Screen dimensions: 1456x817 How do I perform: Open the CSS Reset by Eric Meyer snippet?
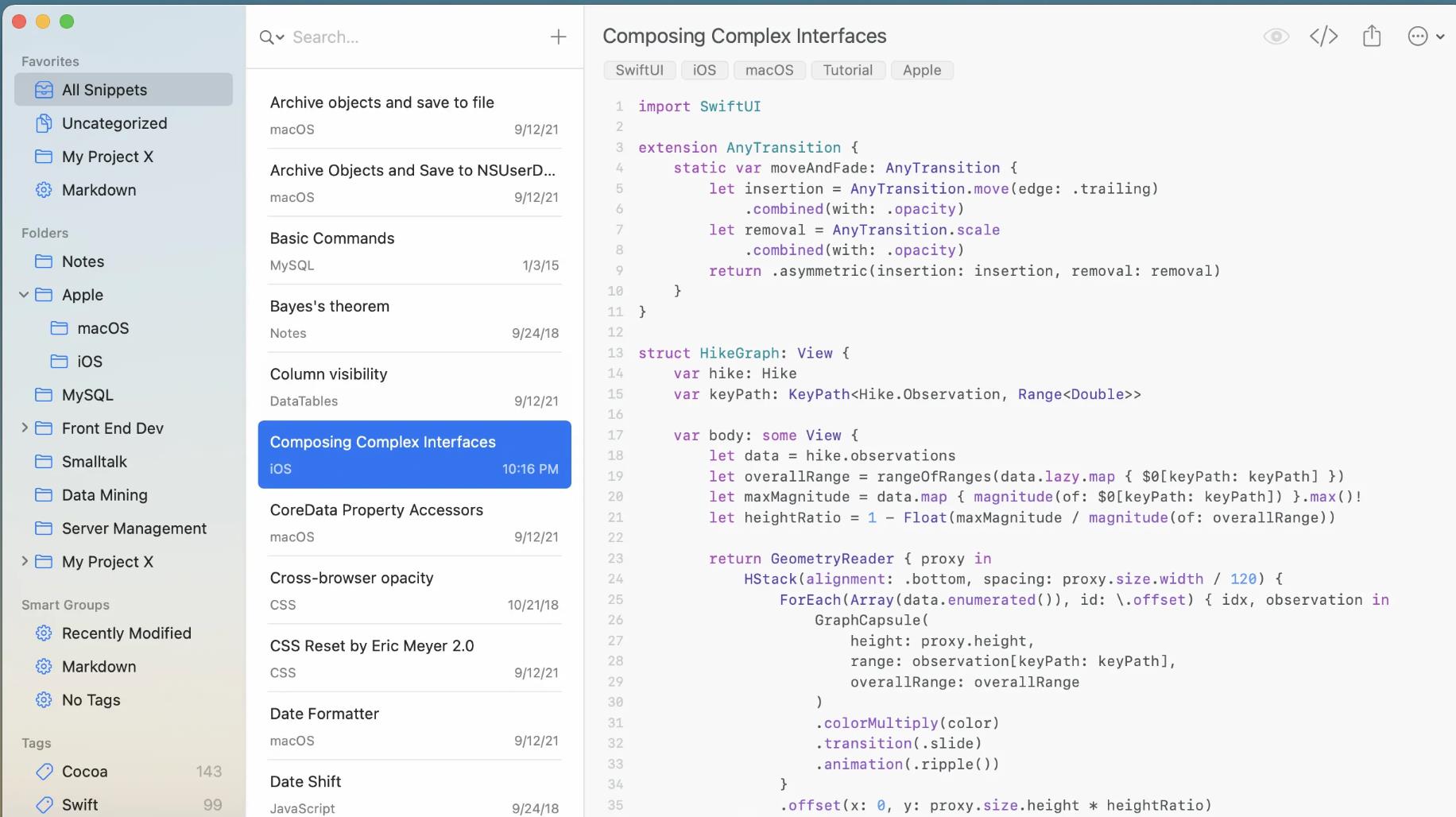pyautogui.click(x=413, y=658)
